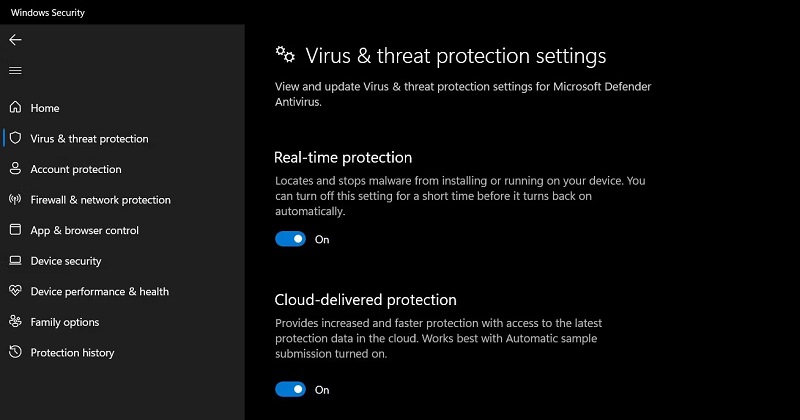Open Protection history from the sidebar
Image resolution: width=800 pixels, height=420 pixels.
[x=72, y=353]
